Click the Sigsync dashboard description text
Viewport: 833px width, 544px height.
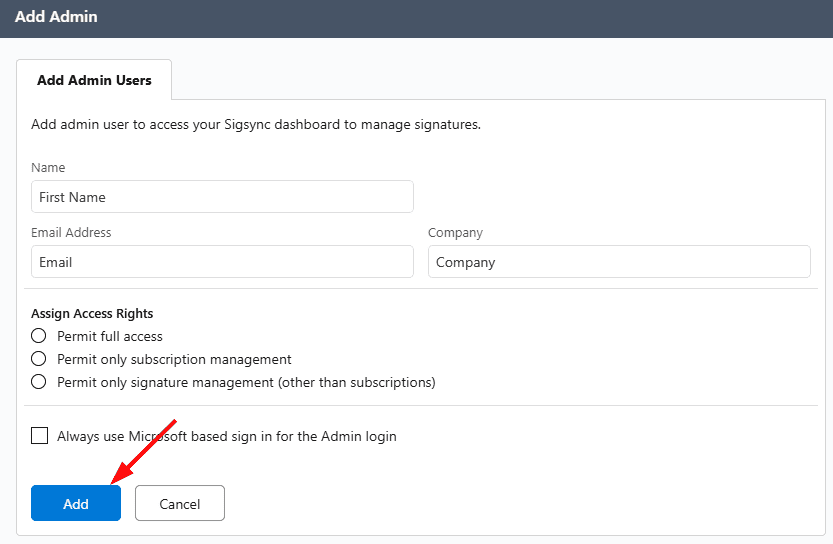256,125
